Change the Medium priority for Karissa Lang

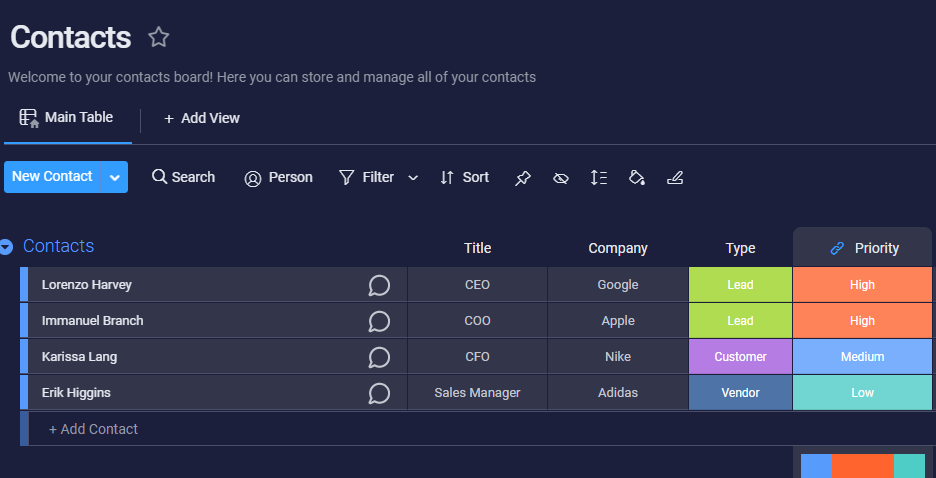(863, 357)
